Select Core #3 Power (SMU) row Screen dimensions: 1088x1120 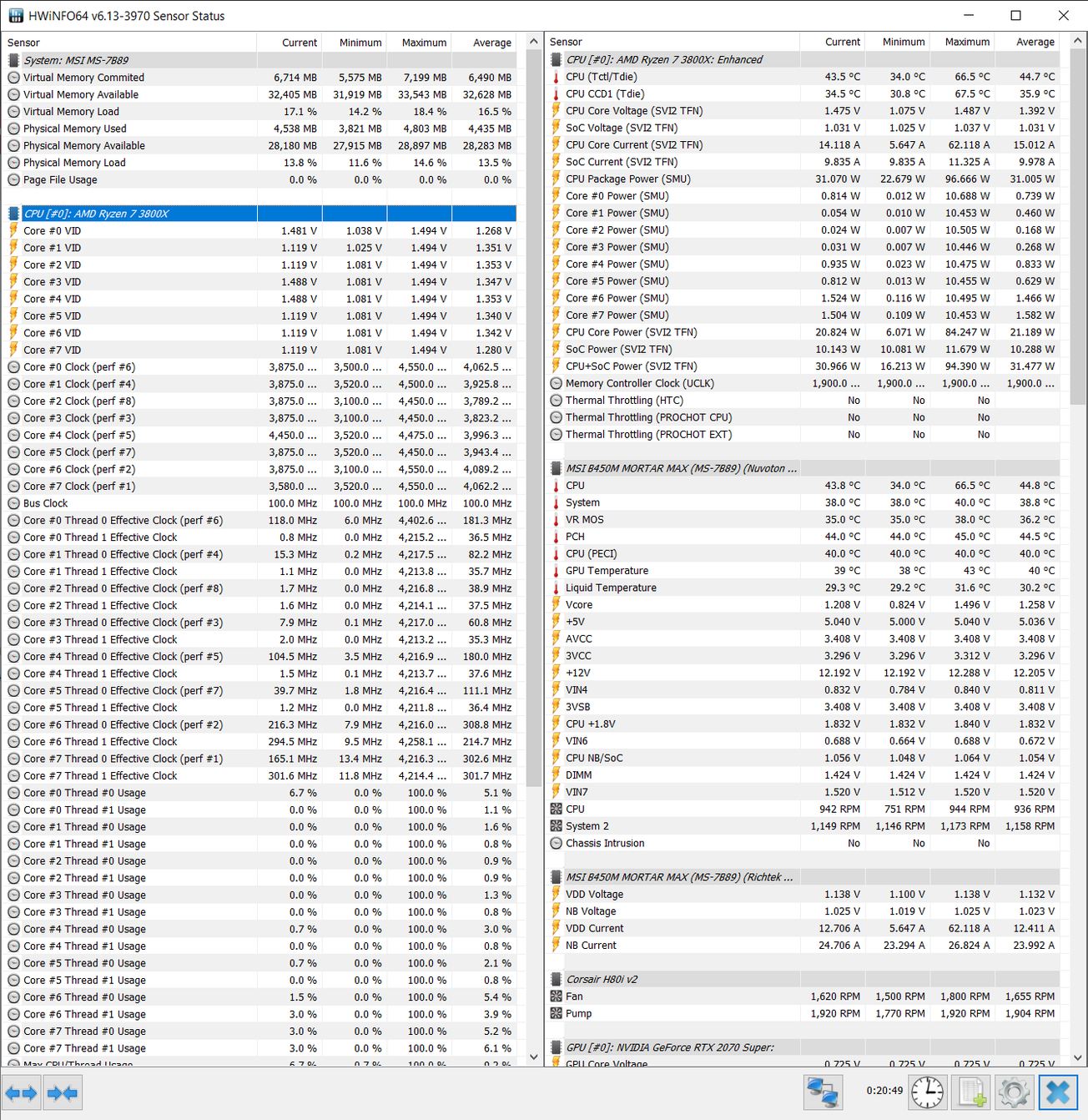point(804,247)
